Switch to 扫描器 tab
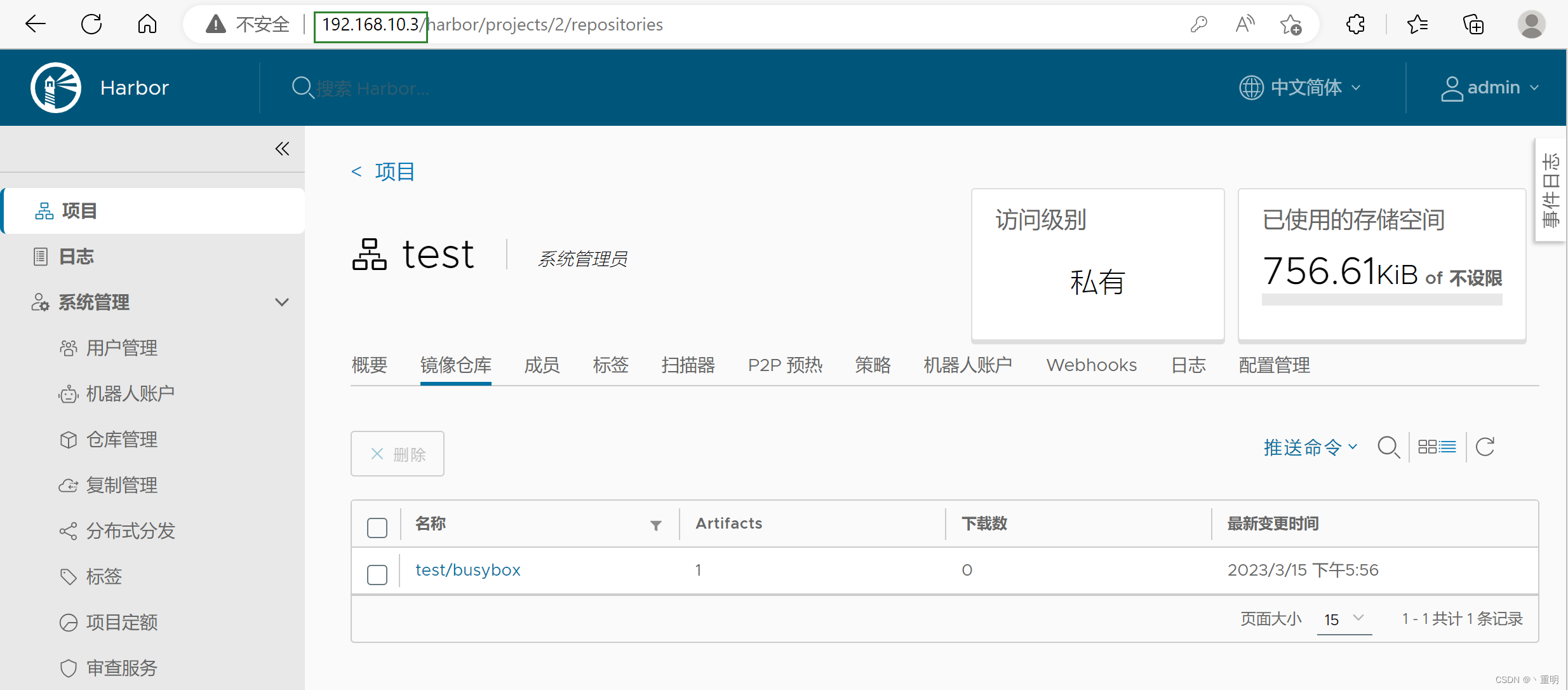1568x690 pixels. coord(688,365)
